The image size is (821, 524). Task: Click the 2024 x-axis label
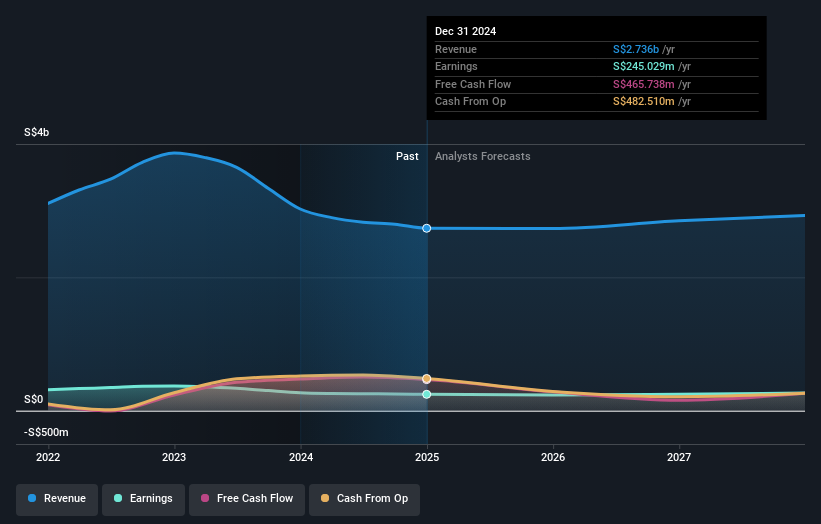click(x=301, y=458)
